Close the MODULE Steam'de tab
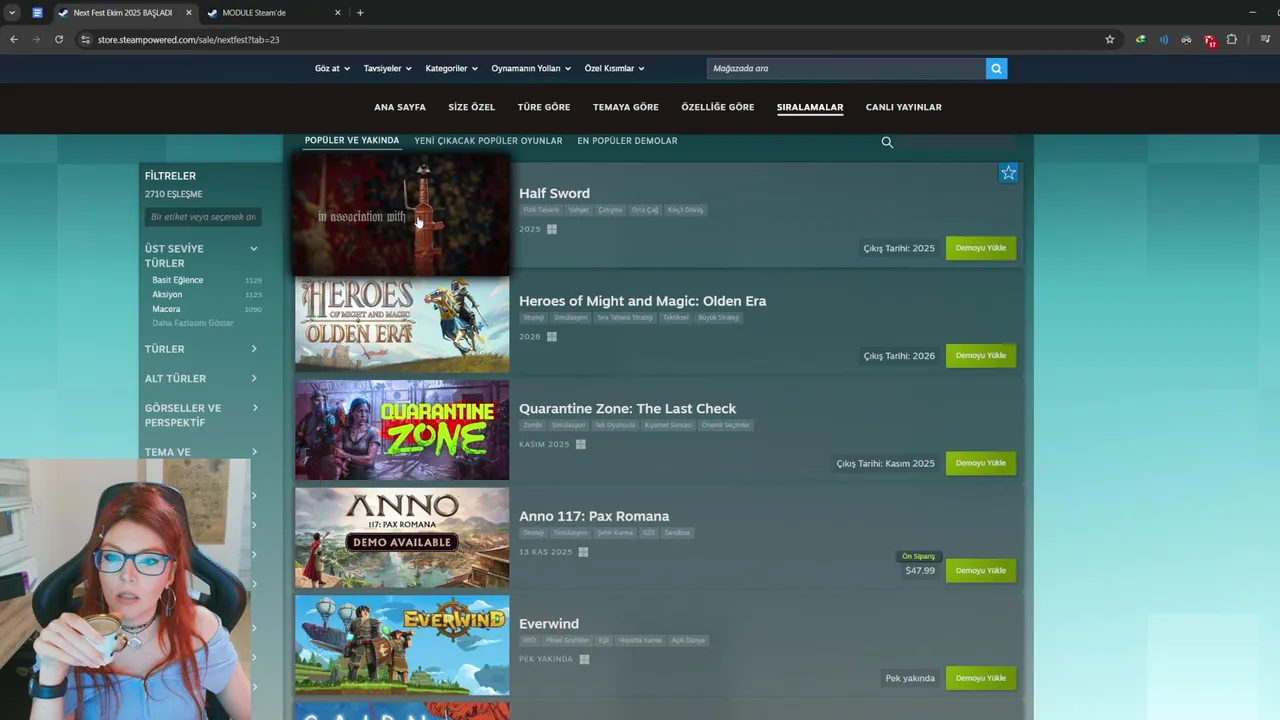 [337, 13]
